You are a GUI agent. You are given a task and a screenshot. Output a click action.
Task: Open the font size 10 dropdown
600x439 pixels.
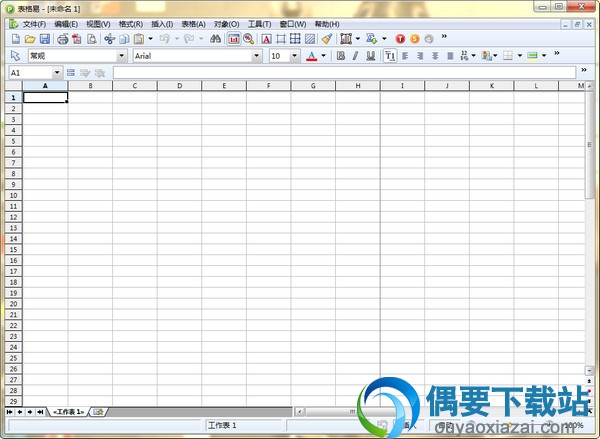pos(294,56)
